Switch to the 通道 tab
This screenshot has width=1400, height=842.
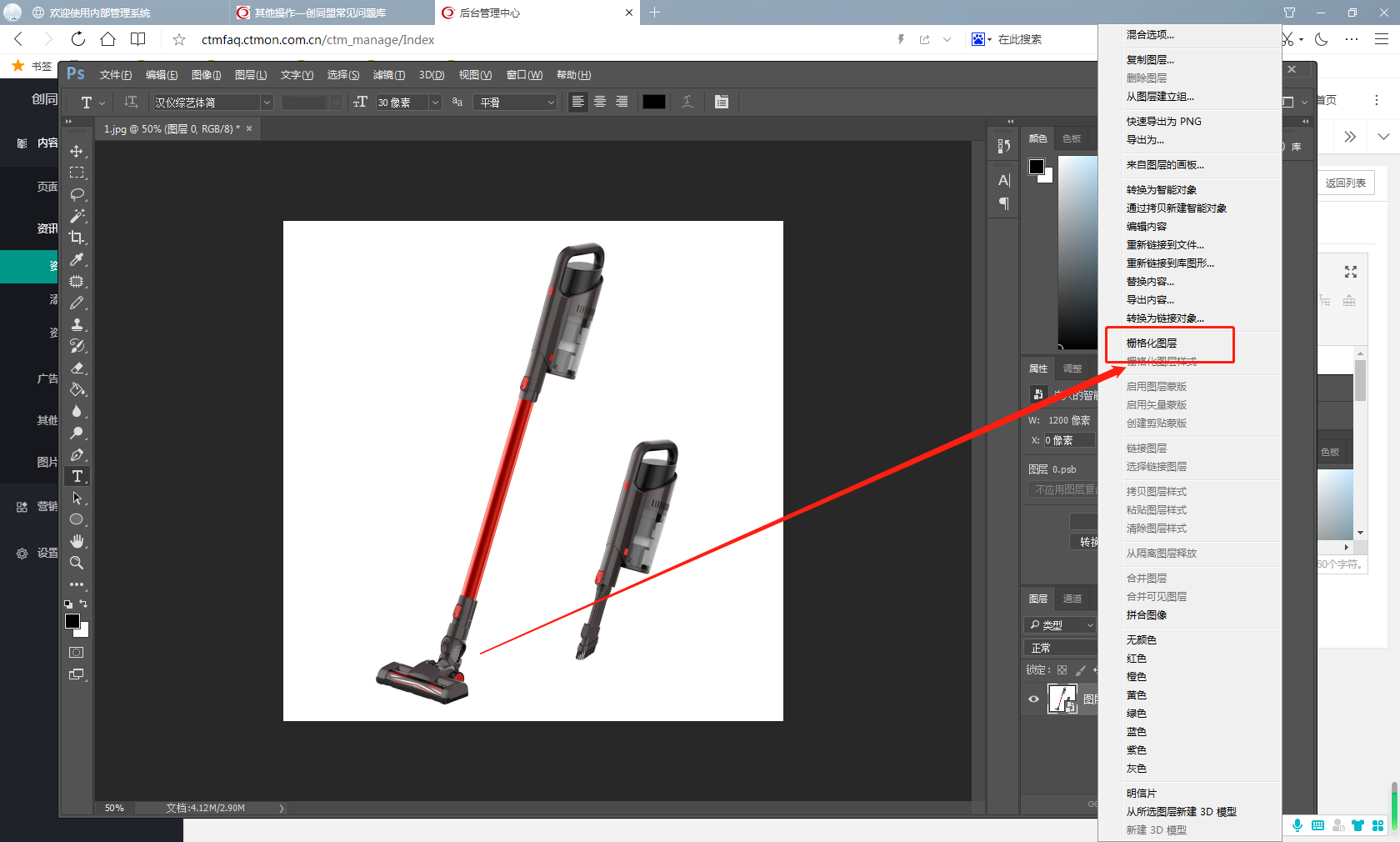tap(1072, 599)
